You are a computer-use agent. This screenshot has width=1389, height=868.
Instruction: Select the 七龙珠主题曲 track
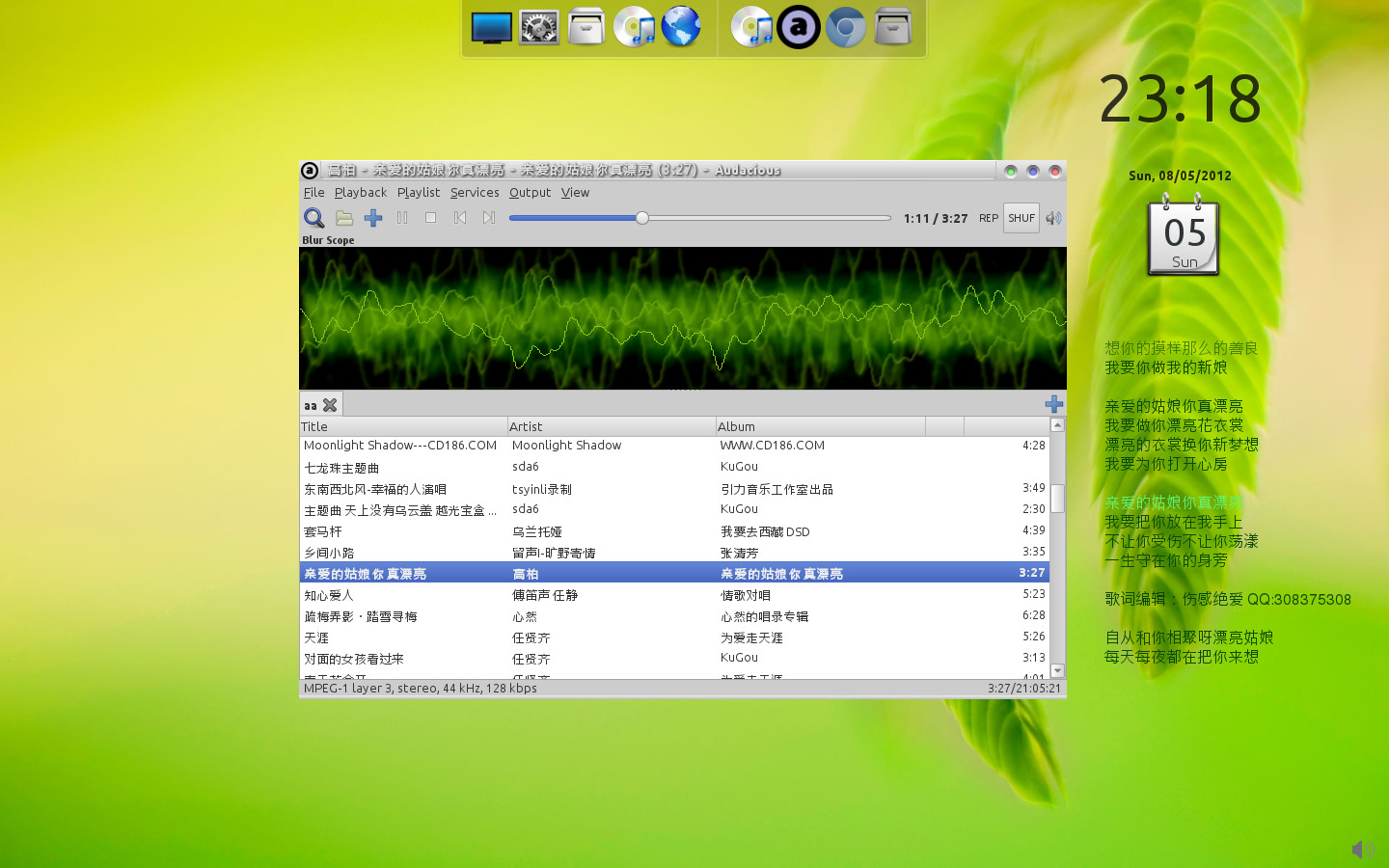674,467
